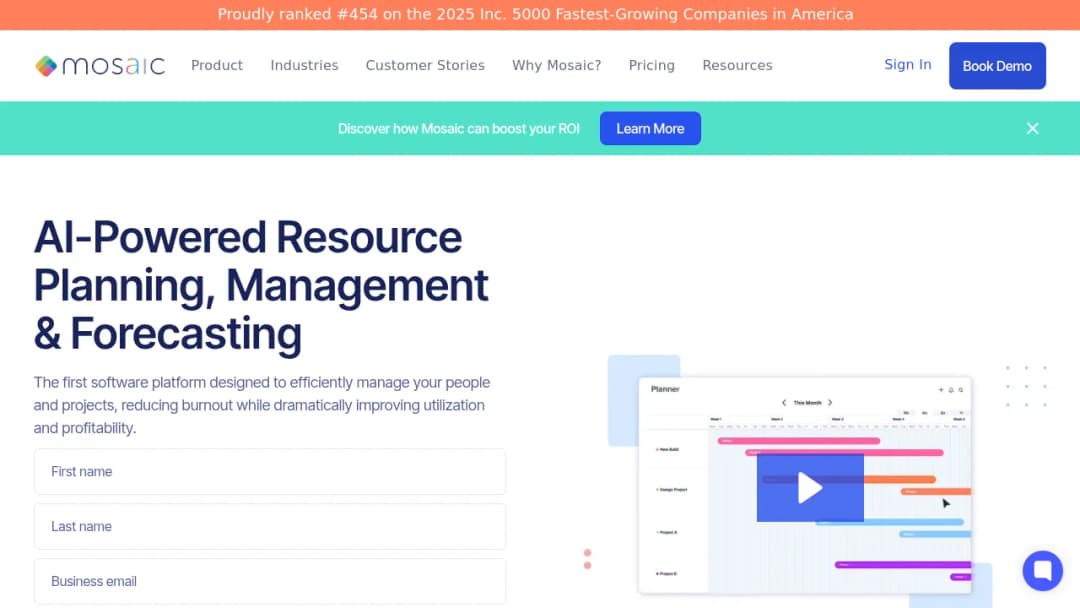
Task: Click previous month arrow in Planner preview
Action: pos(784,403)
